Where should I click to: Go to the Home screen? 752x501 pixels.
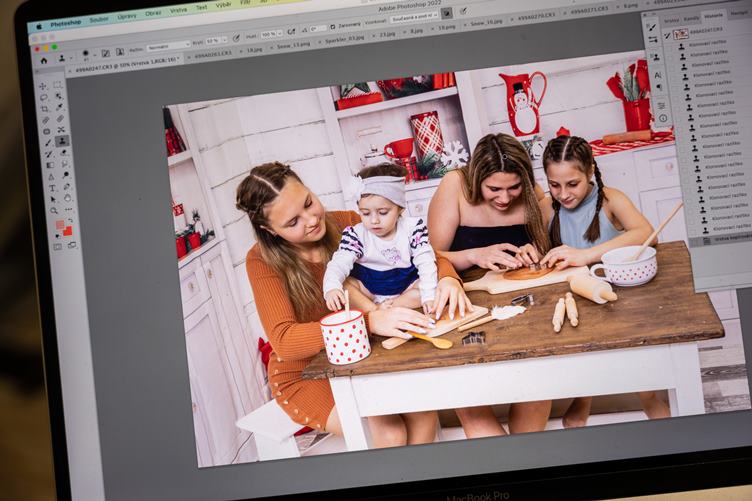coord(44,60)
